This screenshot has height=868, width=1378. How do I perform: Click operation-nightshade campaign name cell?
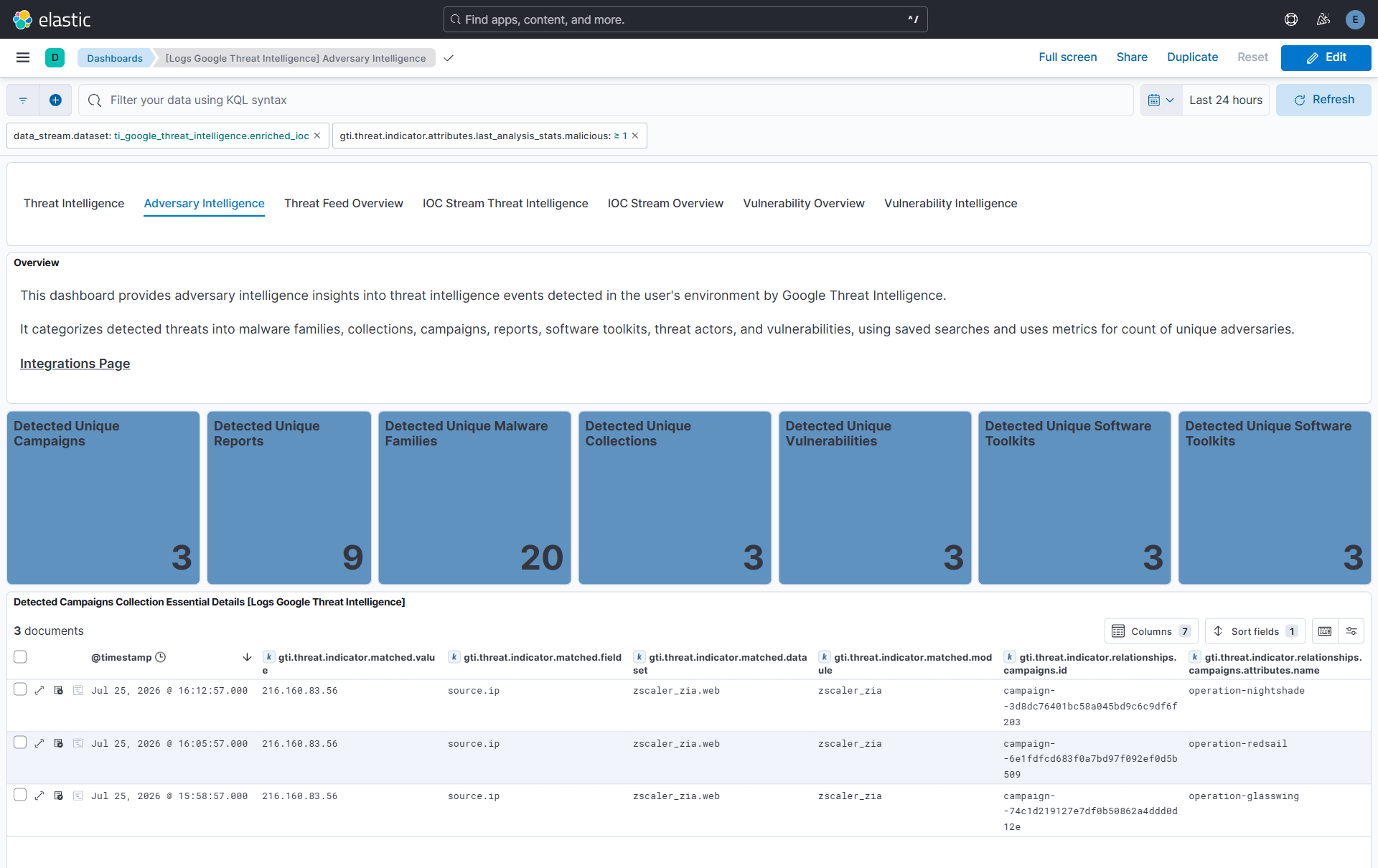[x=1247, y=691]
